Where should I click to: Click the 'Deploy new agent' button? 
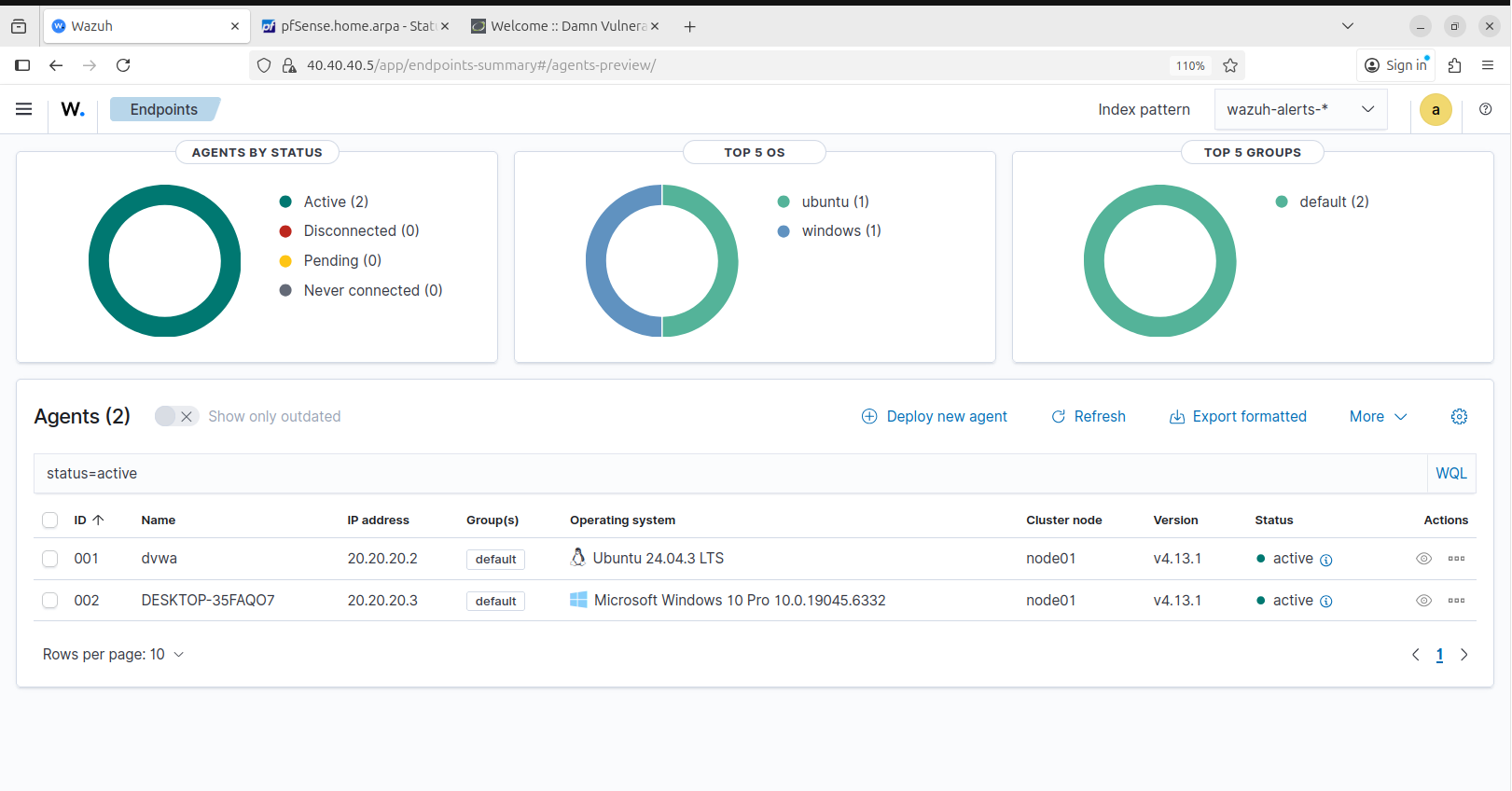click(934, 417)
